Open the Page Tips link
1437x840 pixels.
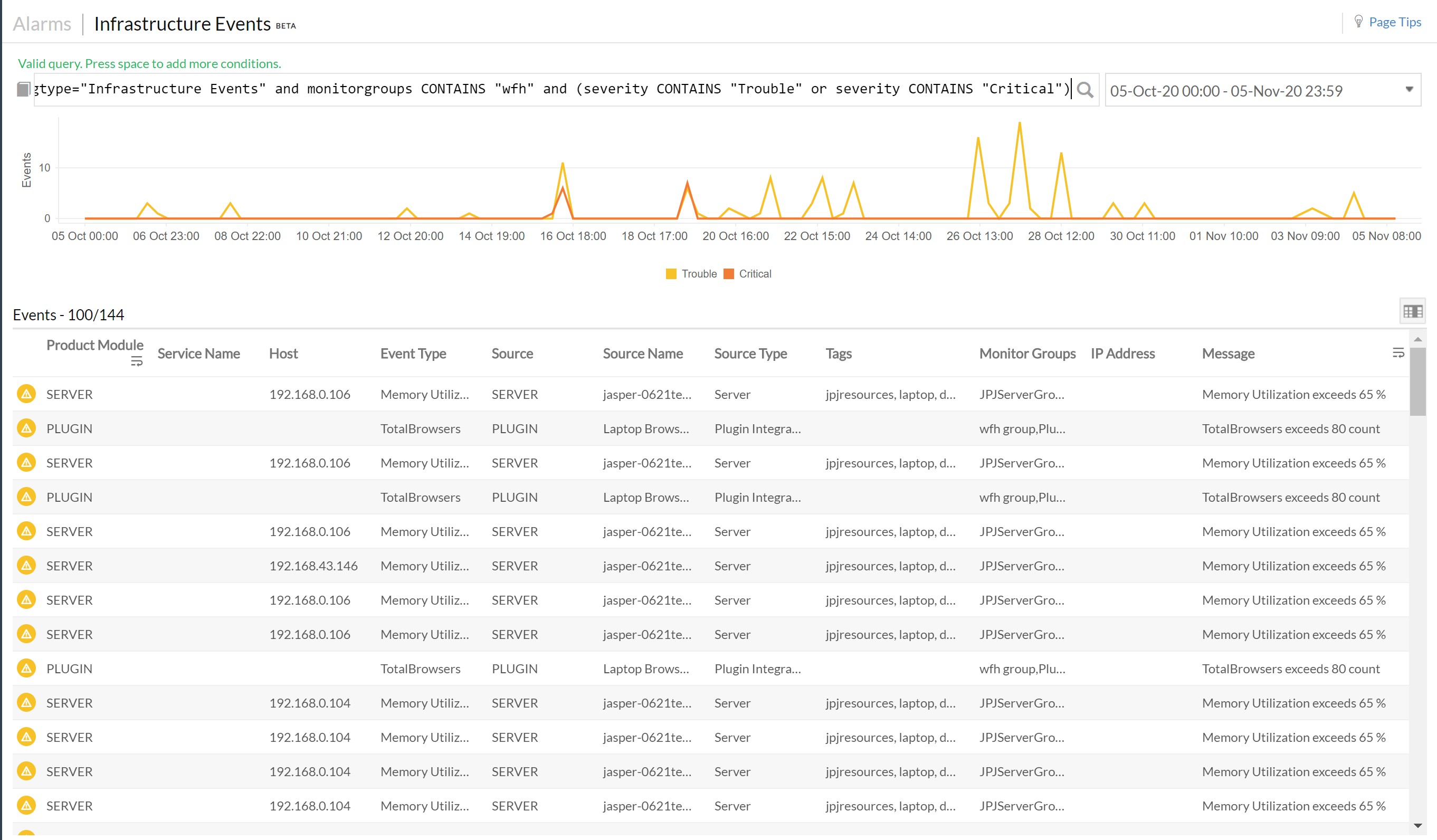click(1395, 22)
